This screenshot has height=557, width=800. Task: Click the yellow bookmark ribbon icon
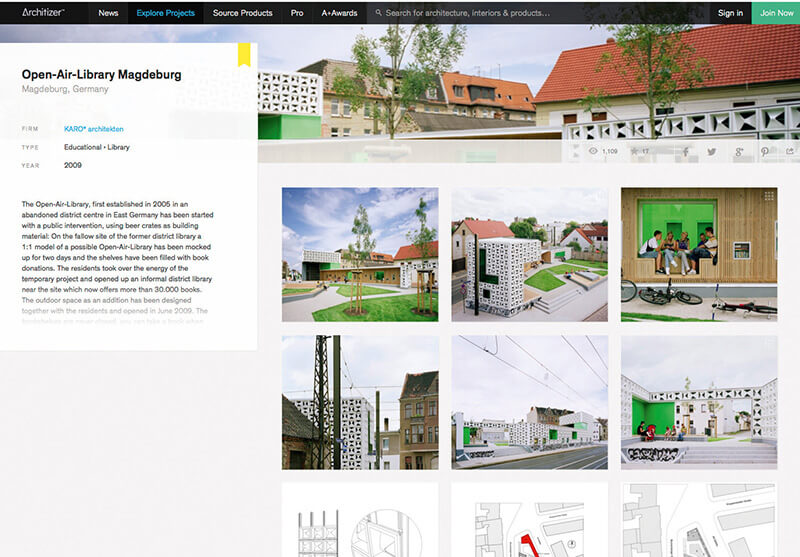tap(244, 55)
